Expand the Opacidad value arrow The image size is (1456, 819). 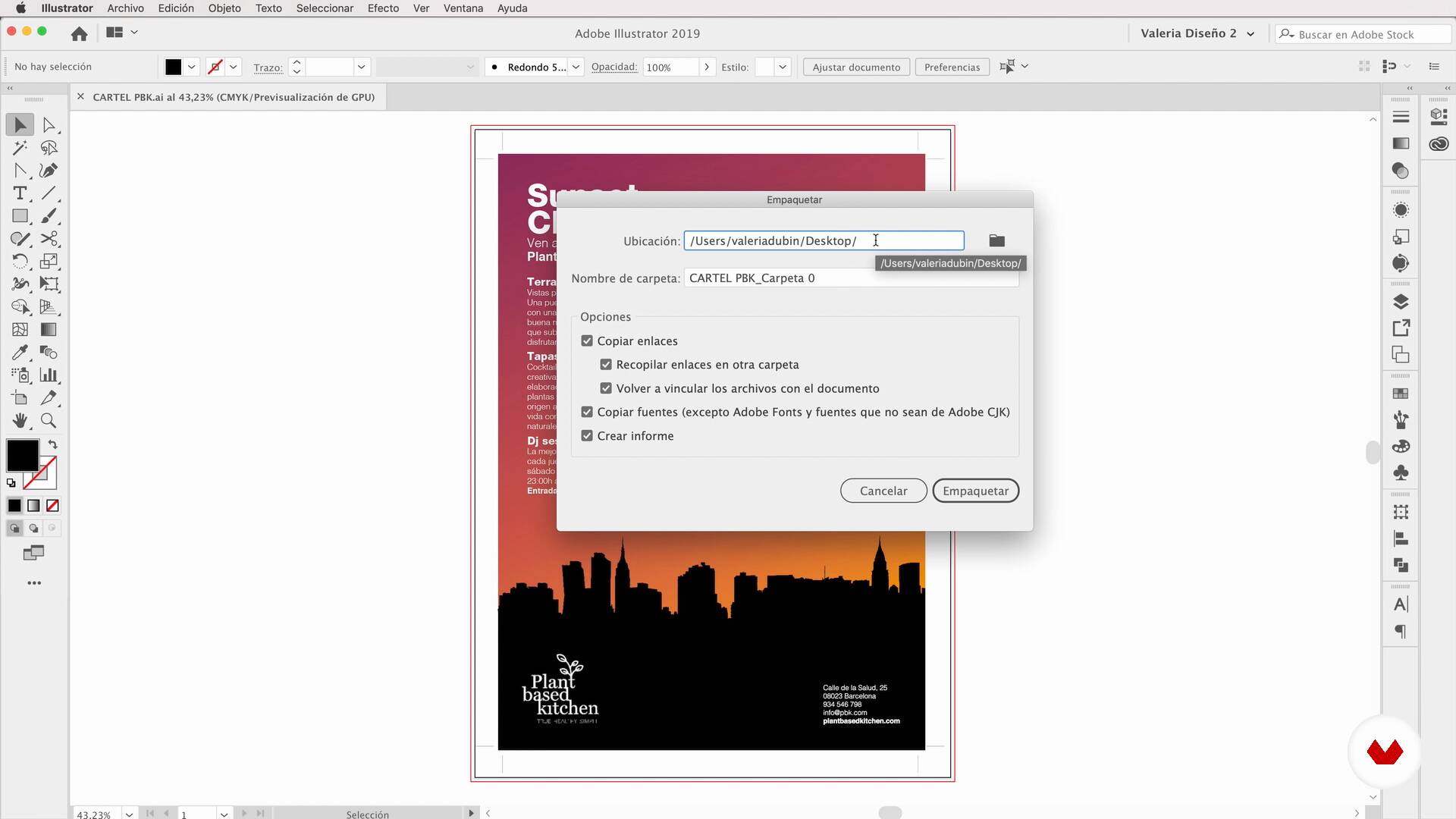pos(707,67)
